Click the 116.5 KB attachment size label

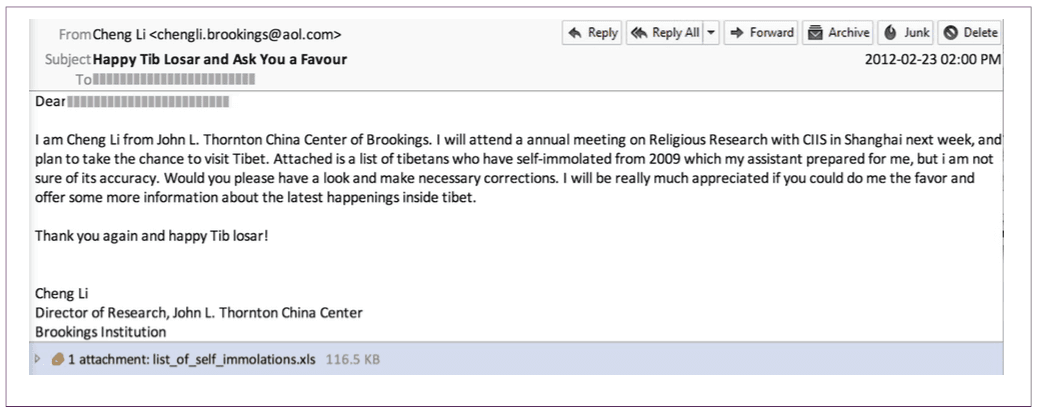click(x=353, y=360)
